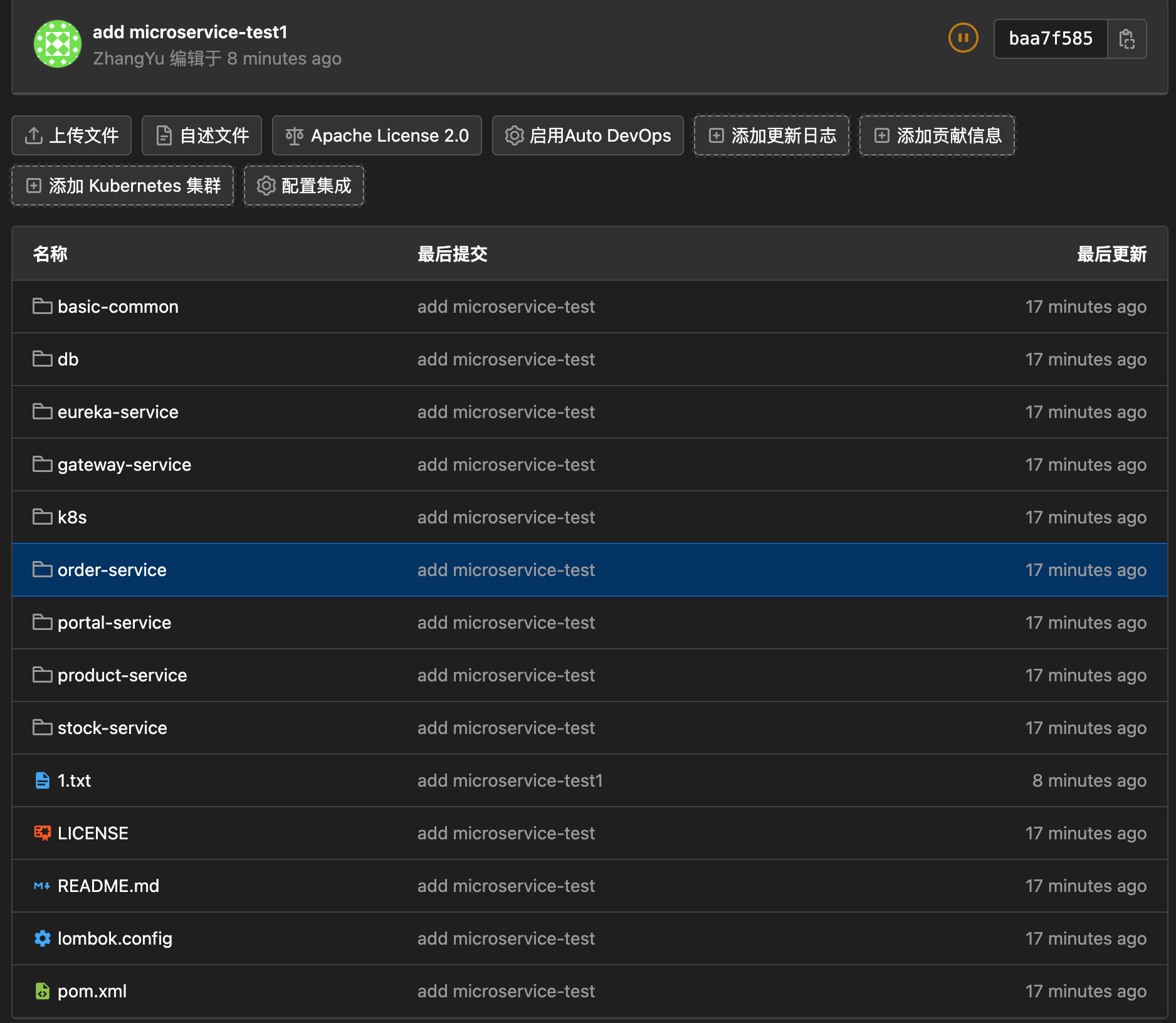Click 启用Auto DevOps button

588,135
